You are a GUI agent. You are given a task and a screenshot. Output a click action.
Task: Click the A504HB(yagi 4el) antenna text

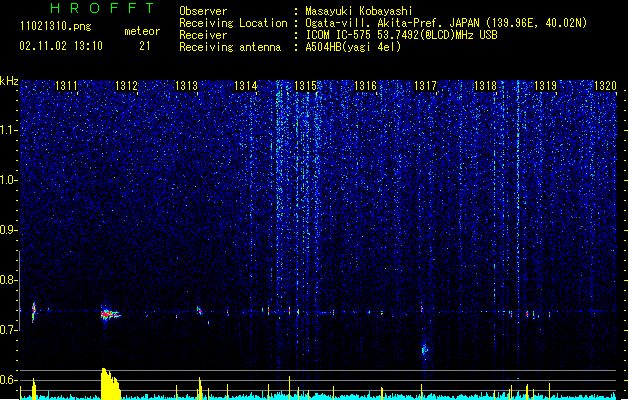click(x=353, y=47)
